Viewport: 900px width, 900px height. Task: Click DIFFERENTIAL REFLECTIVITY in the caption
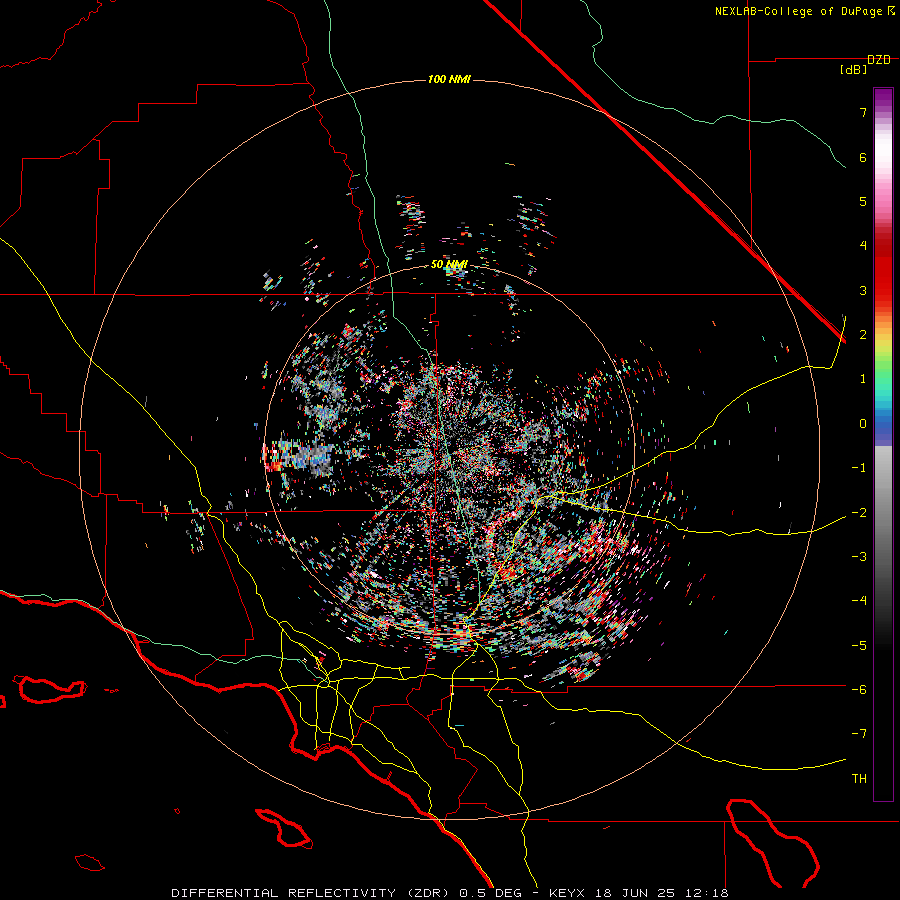(x=284, y=893)
